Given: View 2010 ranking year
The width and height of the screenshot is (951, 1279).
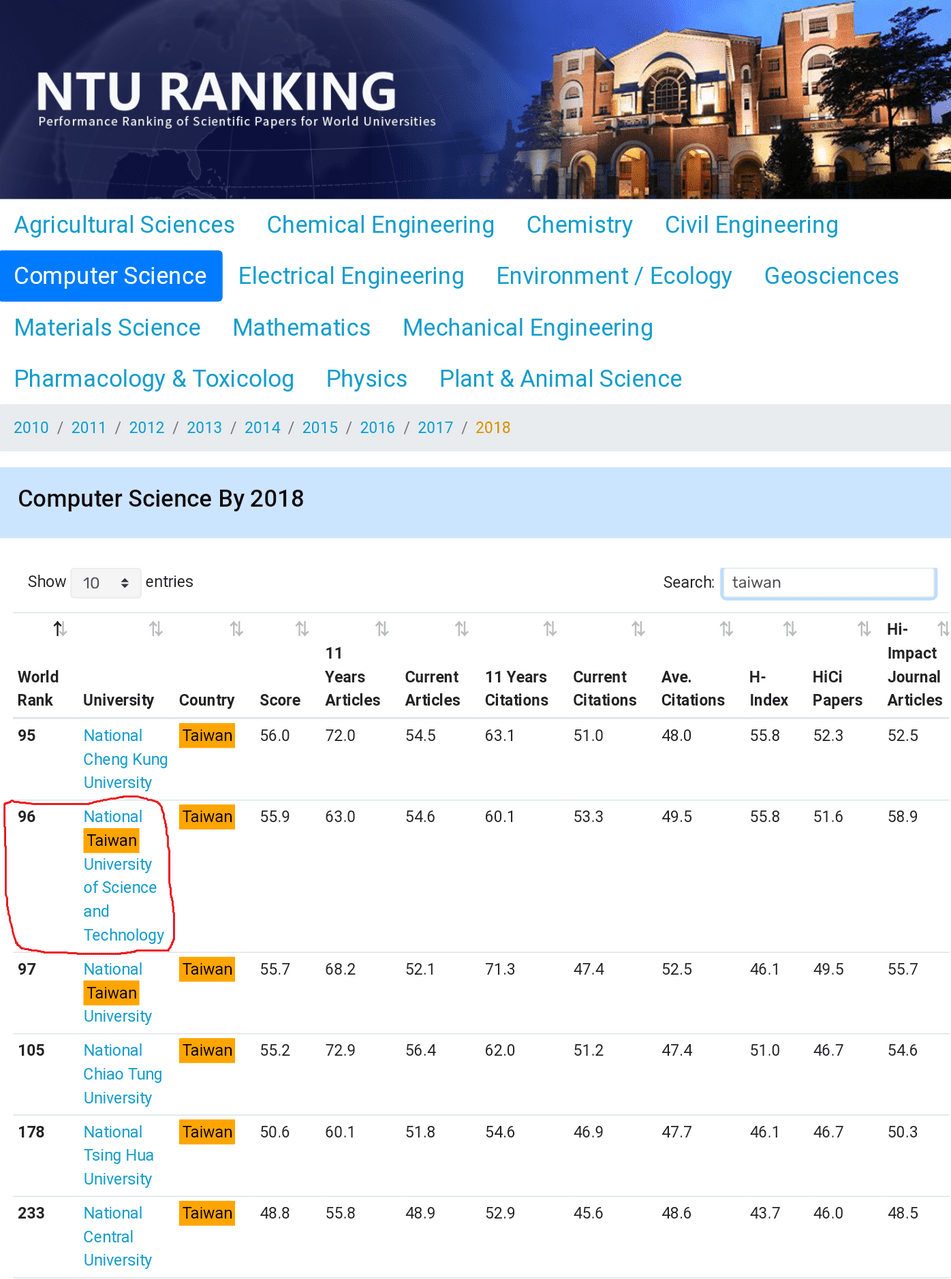Looking at the screenshot, I should 31,428.
